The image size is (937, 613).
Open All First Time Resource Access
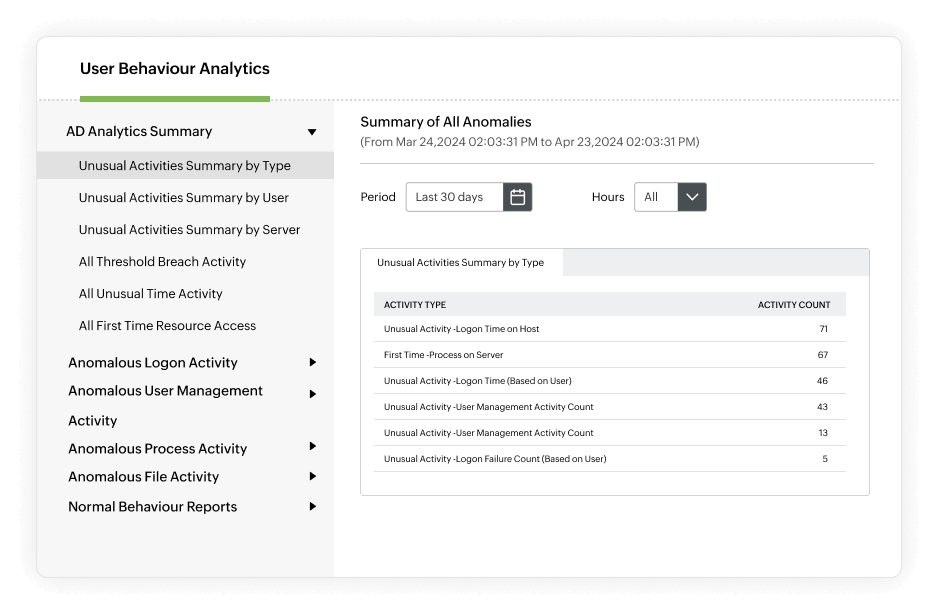pos(167,326)
